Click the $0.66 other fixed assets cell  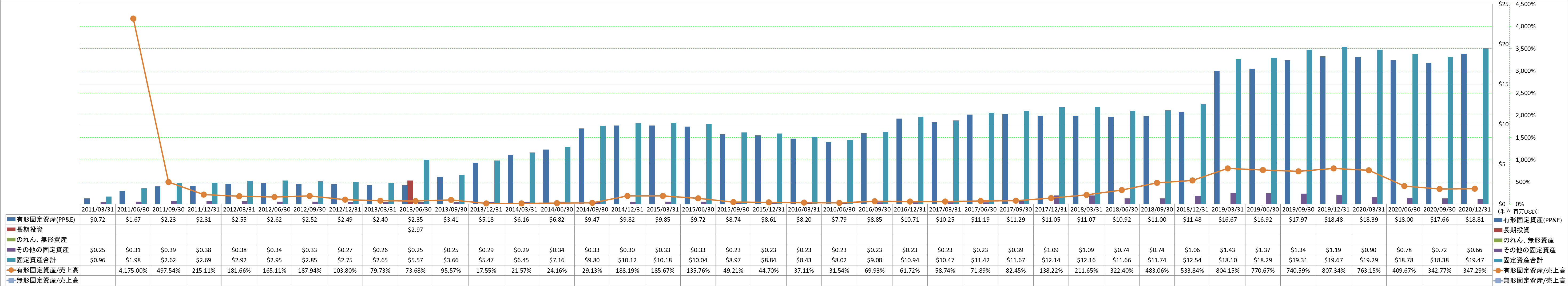pos(1474,250)
